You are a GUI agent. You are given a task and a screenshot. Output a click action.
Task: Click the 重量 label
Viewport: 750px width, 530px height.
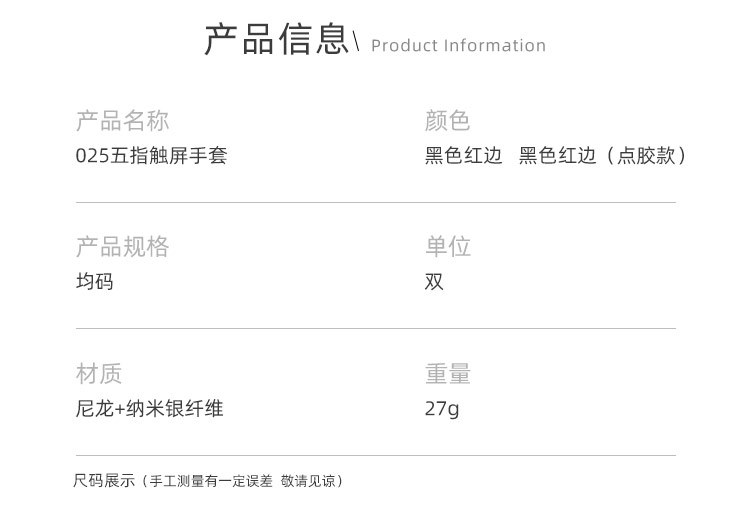(447, 374)
